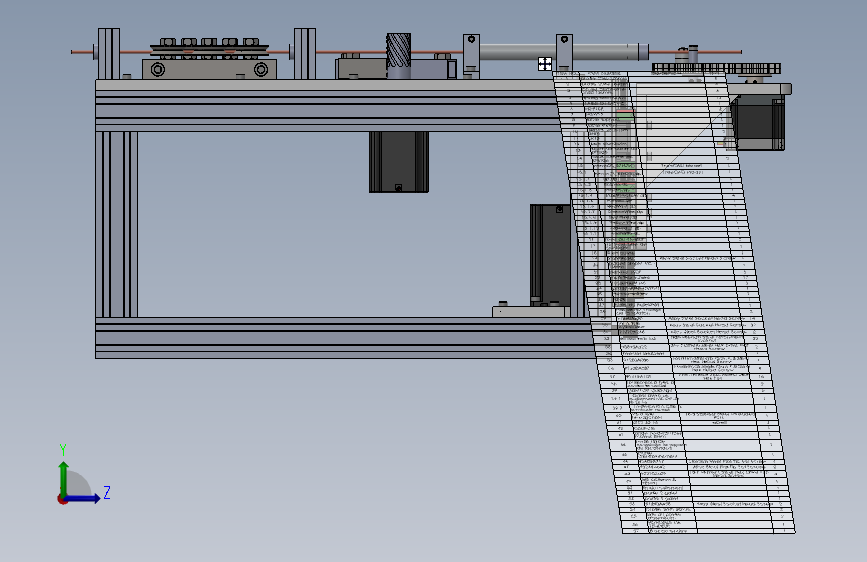Select the stepper motor under the right gear
Screen dimensions: 867x562
tap(758, 123)
